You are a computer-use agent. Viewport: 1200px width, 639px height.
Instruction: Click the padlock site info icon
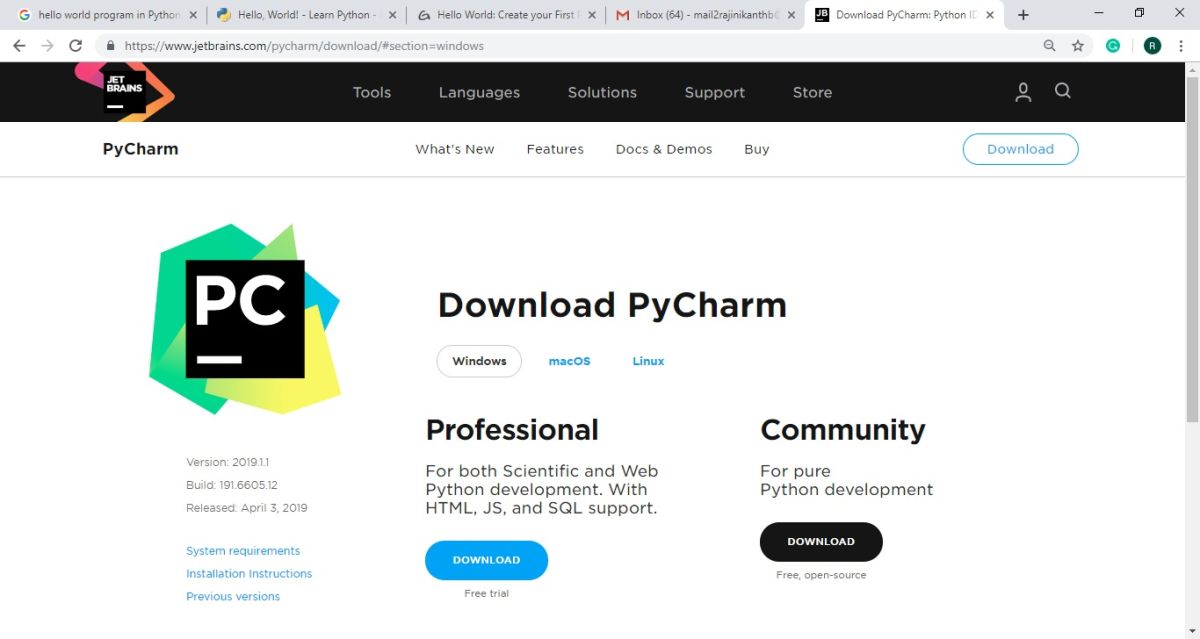click(x=109, y=46)
